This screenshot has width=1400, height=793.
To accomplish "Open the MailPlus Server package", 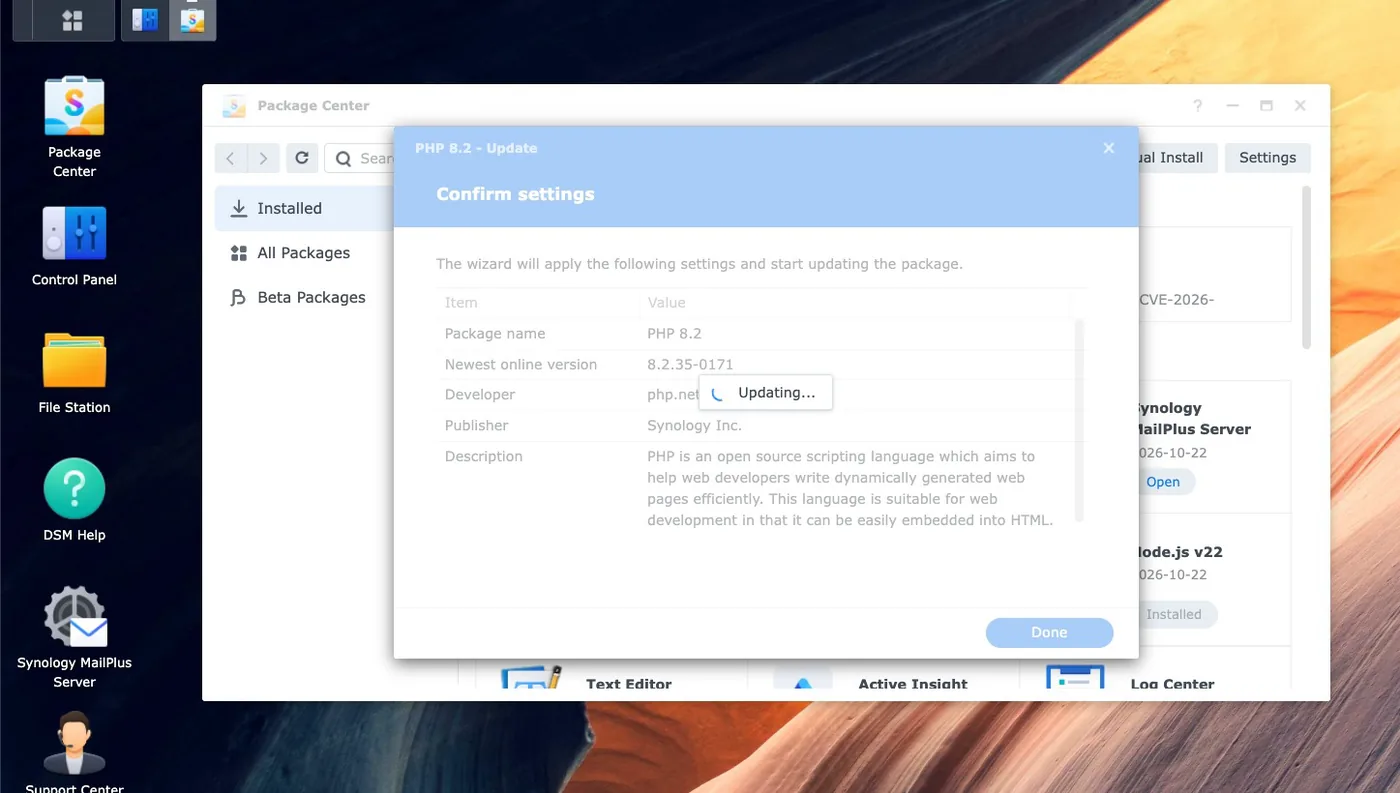I will tap(1163, 482).
